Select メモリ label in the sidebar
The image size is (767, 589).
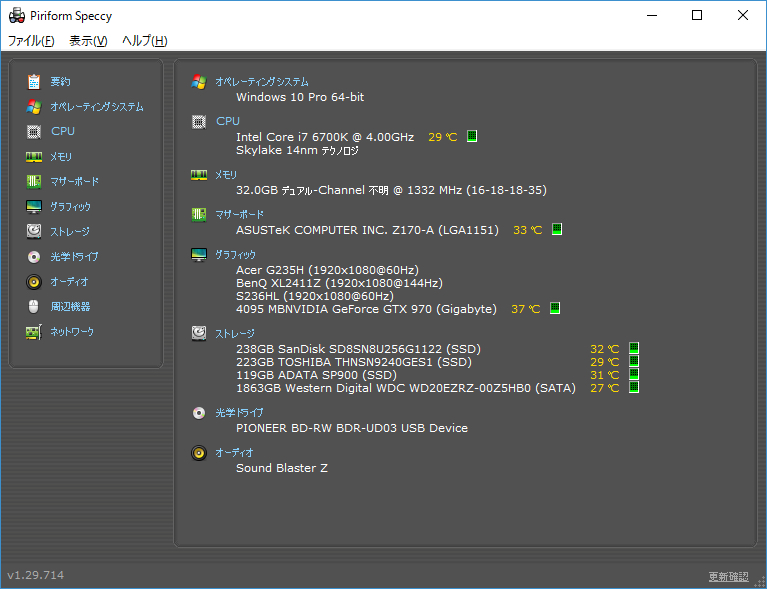click(x=61, y=157)
